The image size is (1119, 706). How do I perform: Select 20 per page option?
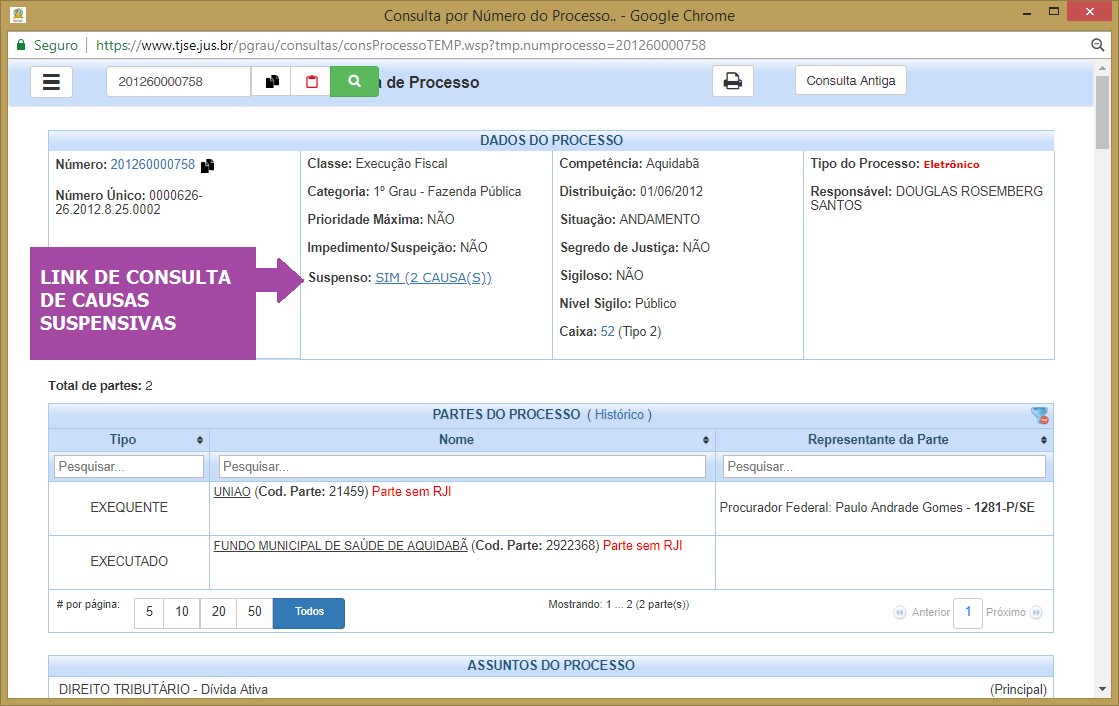click(x=218, y=612)
